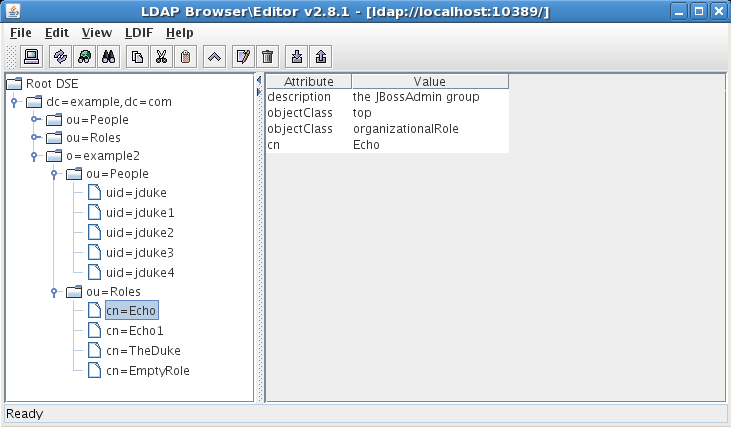Click the Paste clipboard icon
Viewport: 731px width, 427px height.
click(185, 57)
